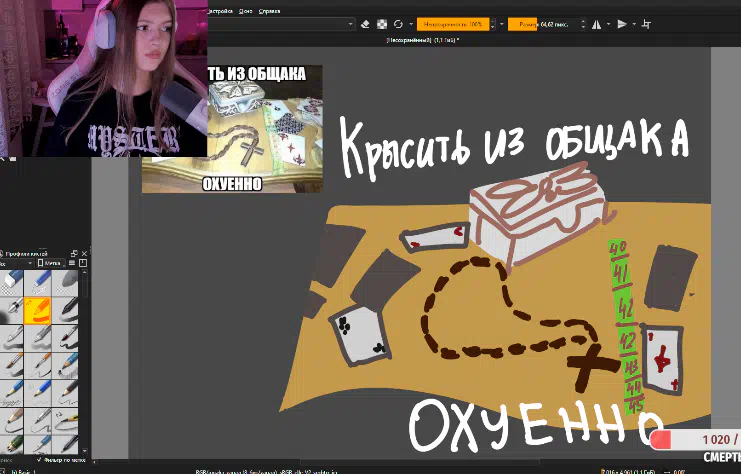Open the Метка tag dropdown

tap(53, 263)
